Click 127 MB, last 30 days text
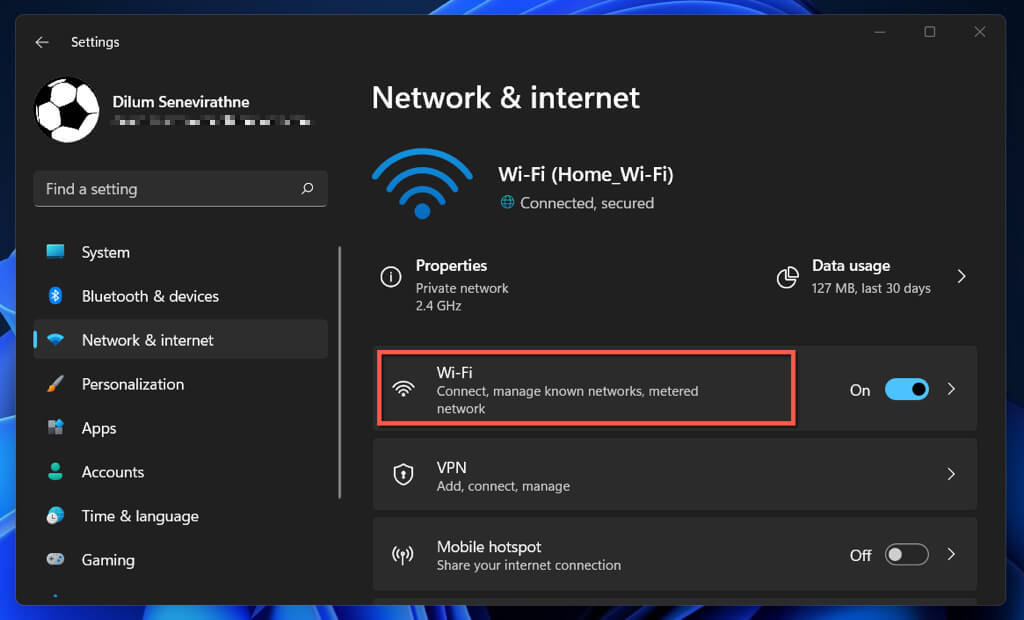1024x620 pixels. [x=871, y=288]
